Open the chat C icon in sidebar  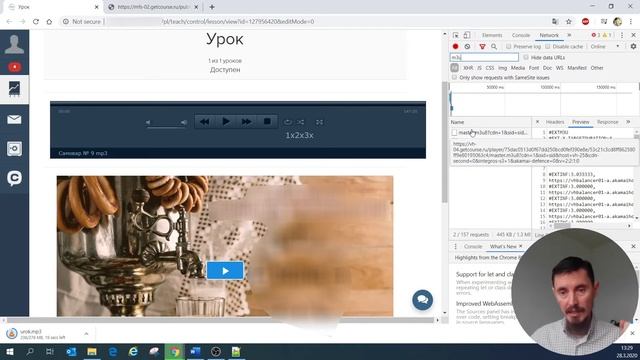click(x=14, y=178)
